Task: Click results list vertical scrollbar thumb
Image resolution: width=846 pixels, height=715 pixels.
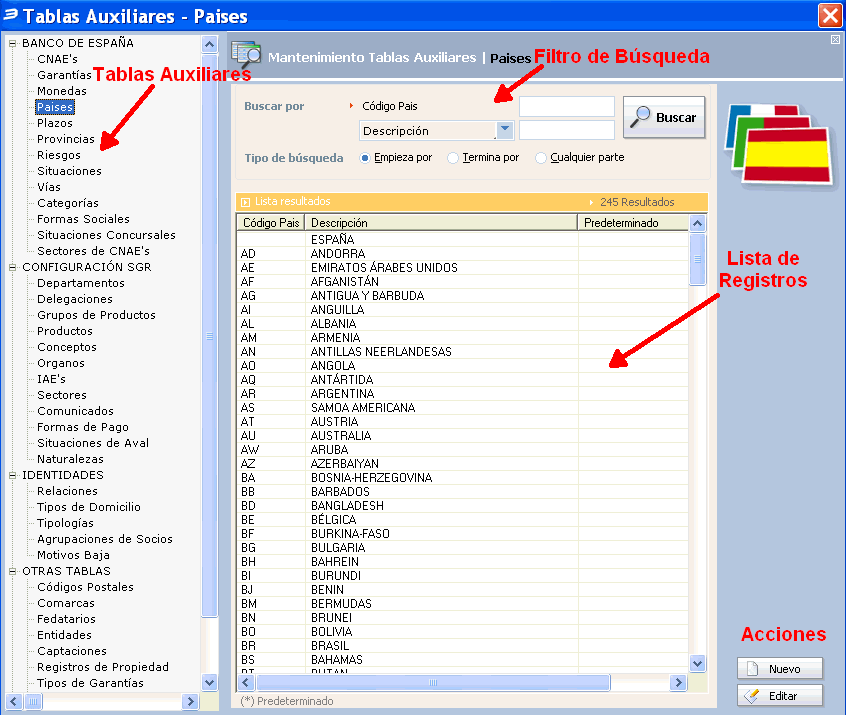Action: 698,259
